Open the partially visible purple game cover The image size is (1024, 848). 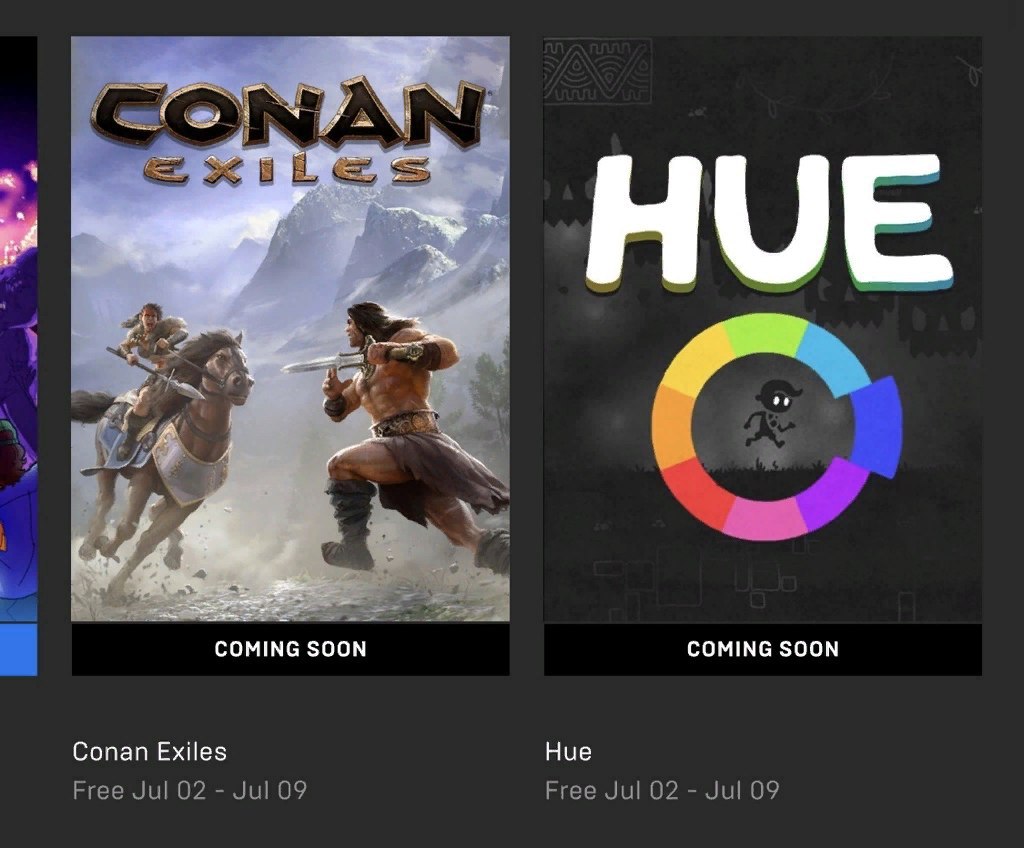[18, 329]
